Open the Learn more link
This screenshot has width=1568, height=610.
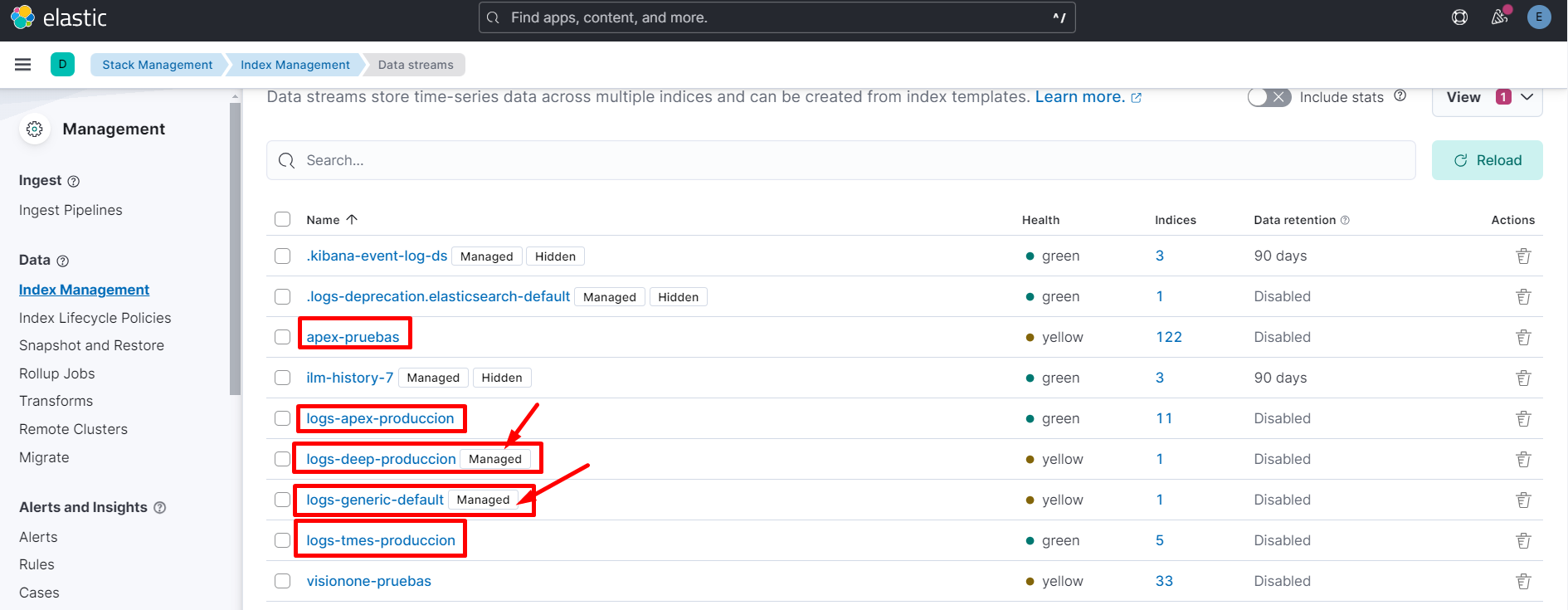coord(1088,97)
